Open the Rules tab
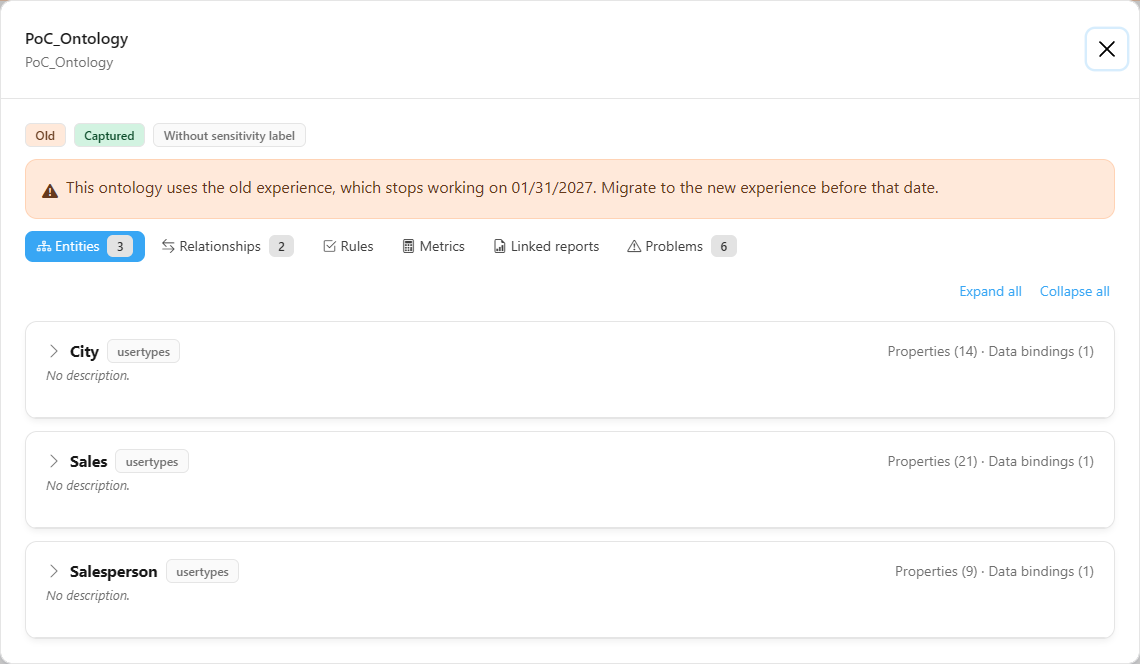Viewport: 1140px width, 664px height. click(x=348, y=247)
